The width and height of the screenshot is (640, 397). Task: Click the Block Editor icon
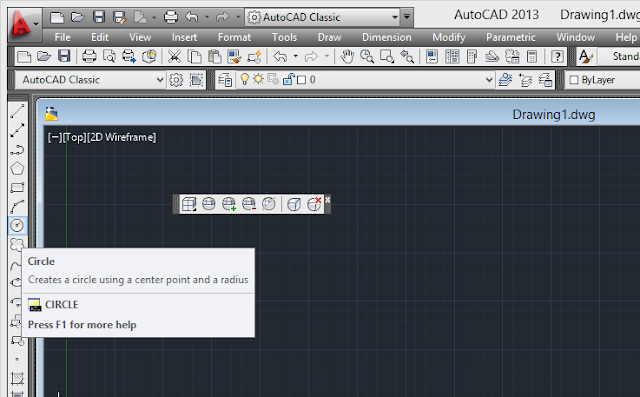click(254, 56)
